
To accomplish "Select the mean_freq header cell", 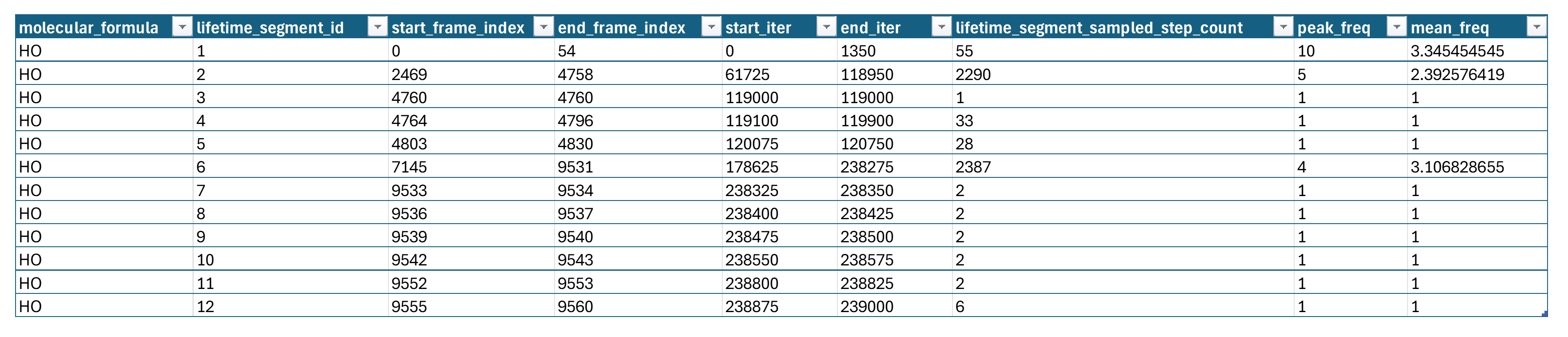I will (1477, 28).
